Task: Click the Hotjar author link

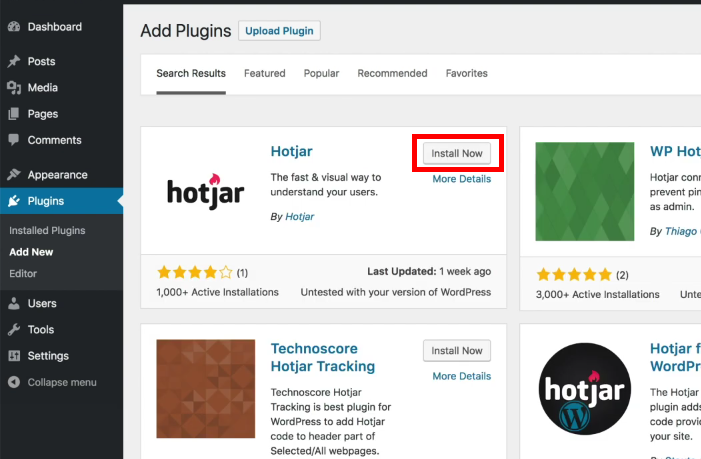Action: coord(300,216)
